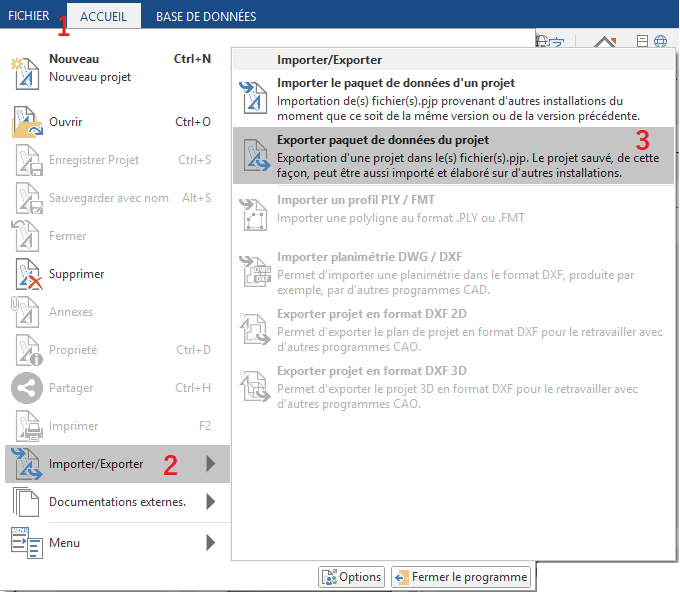Select Sauvegarder avec nom entry
The height and width of the screenshot is (593, 680).
point(117,198)
